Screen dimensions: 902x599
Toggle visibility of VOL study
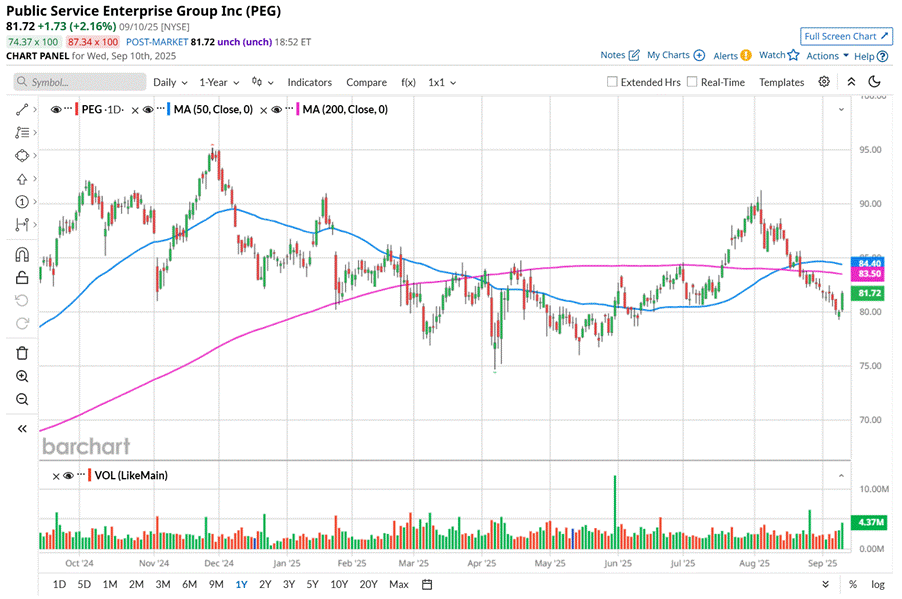(x=68, y=476)
